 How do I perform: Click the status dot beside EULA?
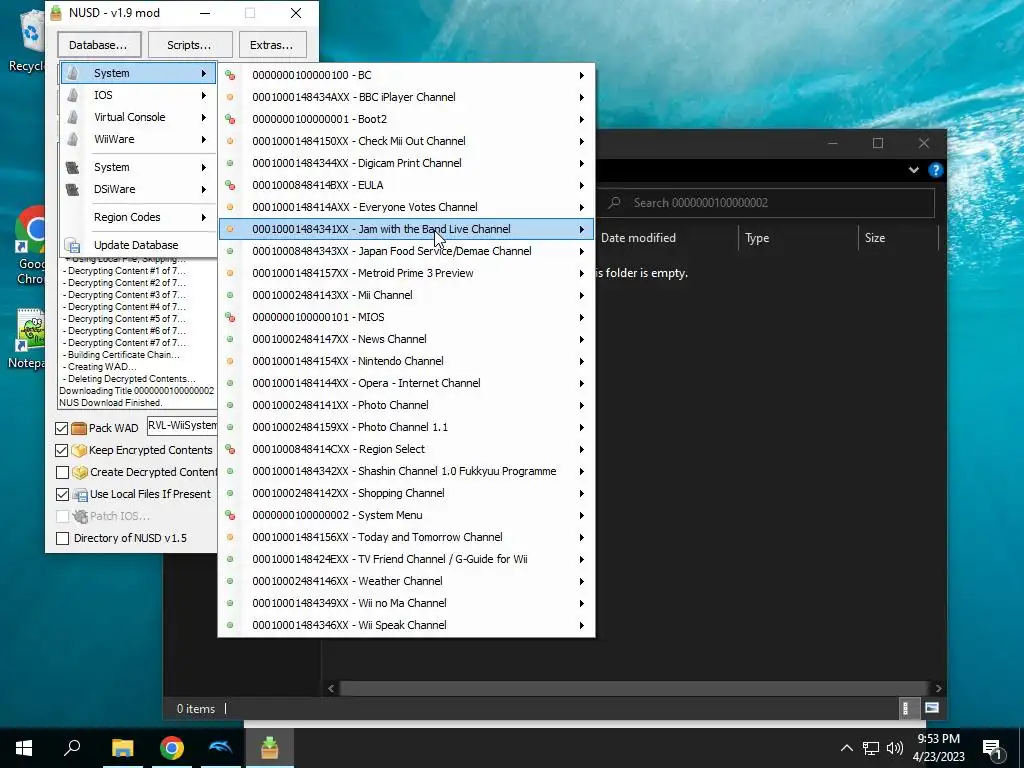[x=230, y=185]
